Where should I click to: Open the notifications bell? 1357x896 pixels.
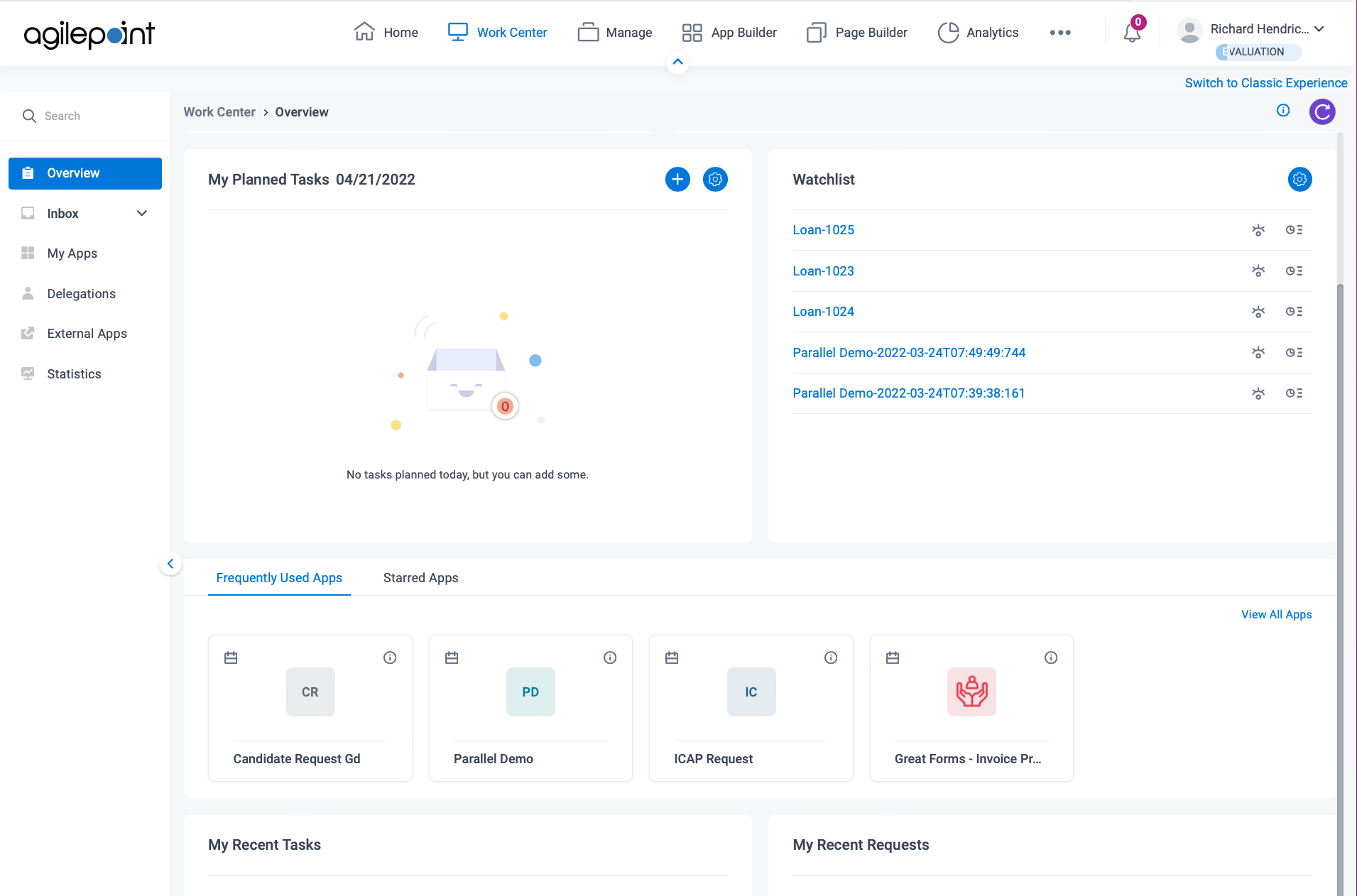(1130, 33)
